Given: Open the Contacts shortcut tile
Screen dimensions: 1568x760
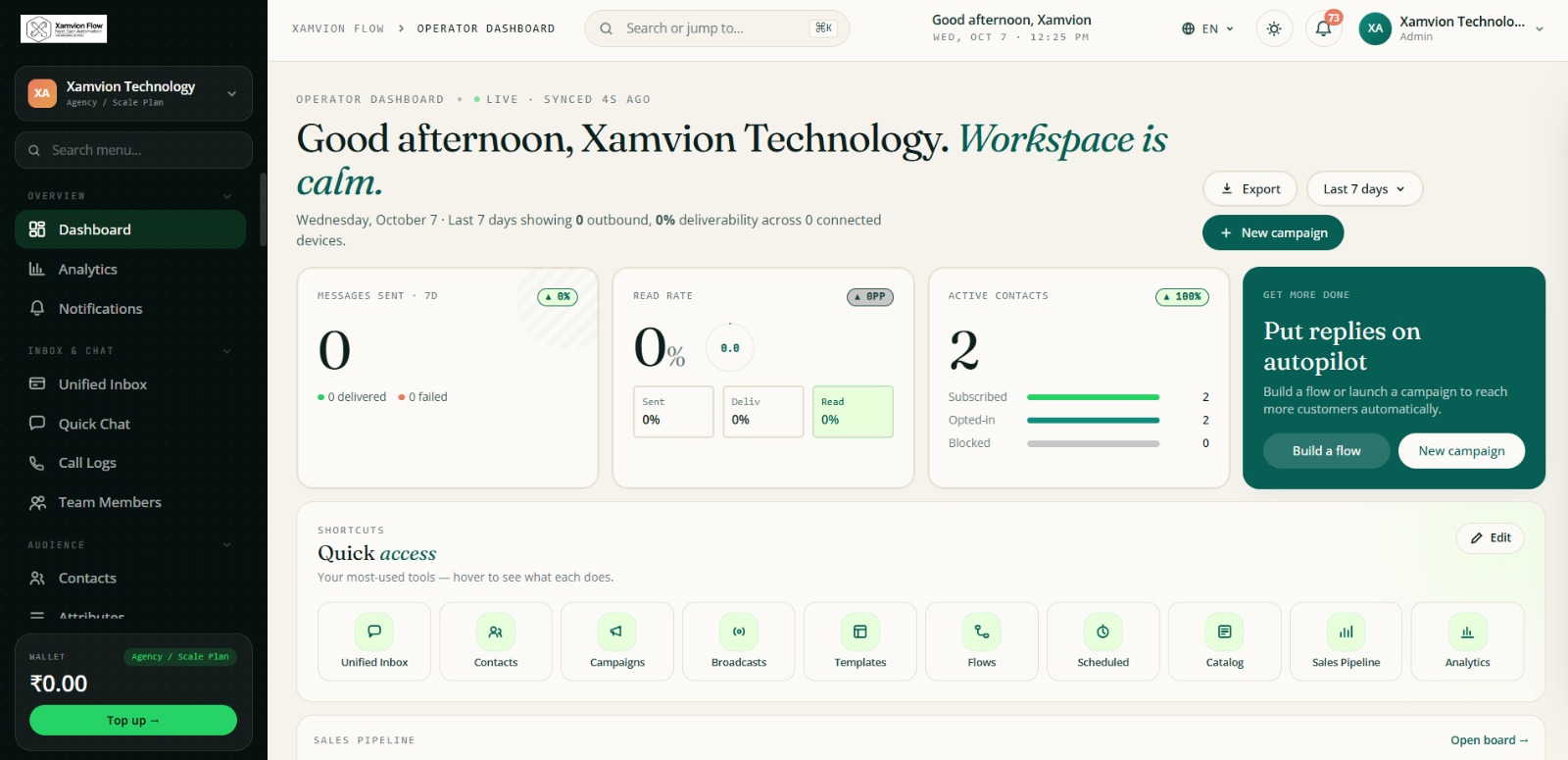Looking at the screenshot, I should [x=496, y=641].
